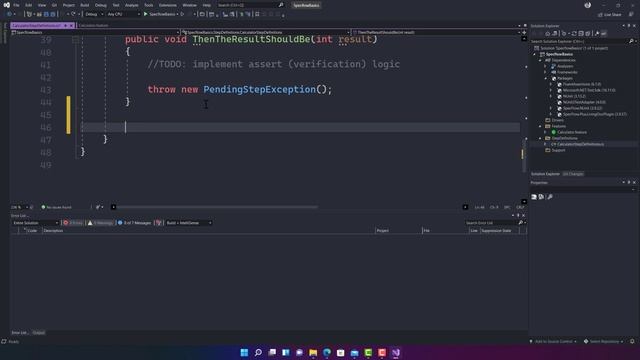Toggle the Messages filter in Error List

coord(135,223)
